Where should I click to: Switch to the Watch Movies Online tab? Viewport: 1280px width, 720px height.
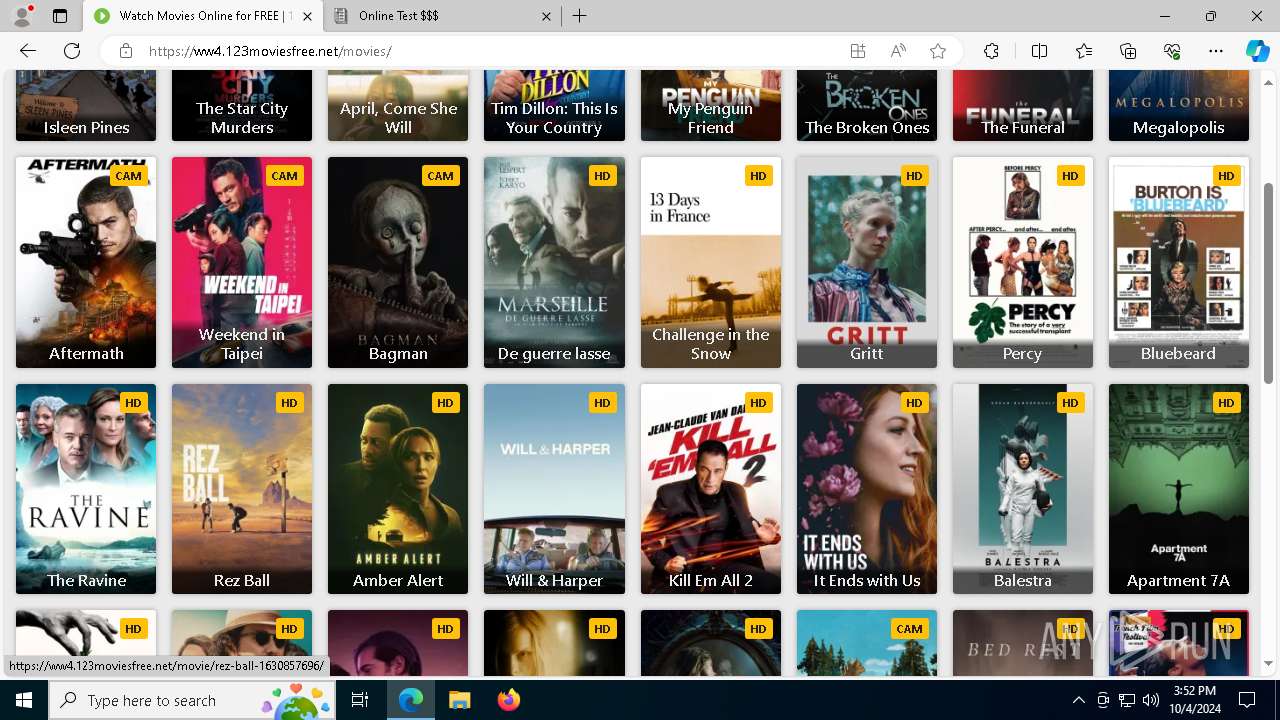203,16
